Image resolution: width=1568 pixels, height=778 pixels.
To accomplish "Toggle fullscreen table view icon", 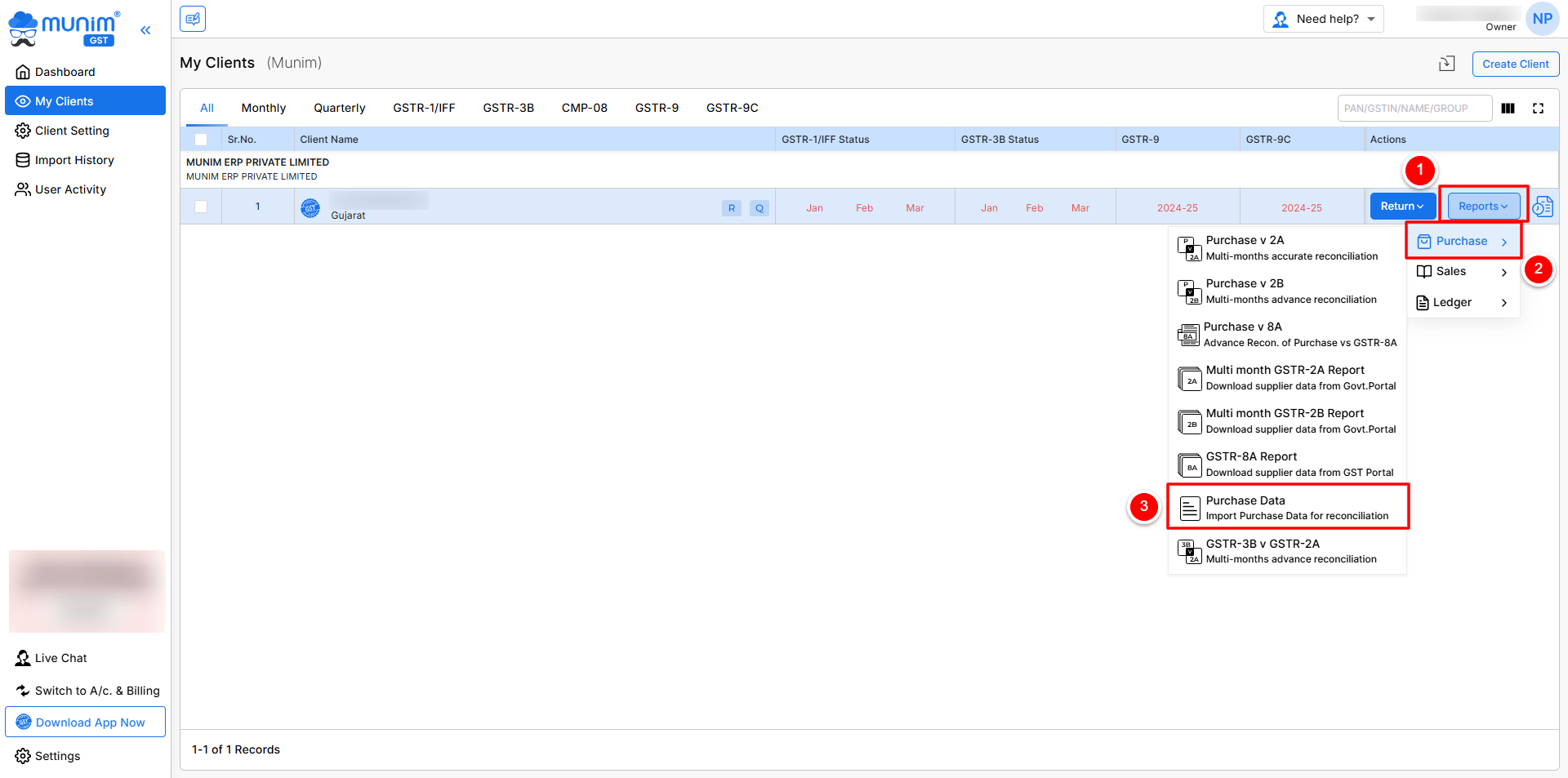I will click(1538, 108).
